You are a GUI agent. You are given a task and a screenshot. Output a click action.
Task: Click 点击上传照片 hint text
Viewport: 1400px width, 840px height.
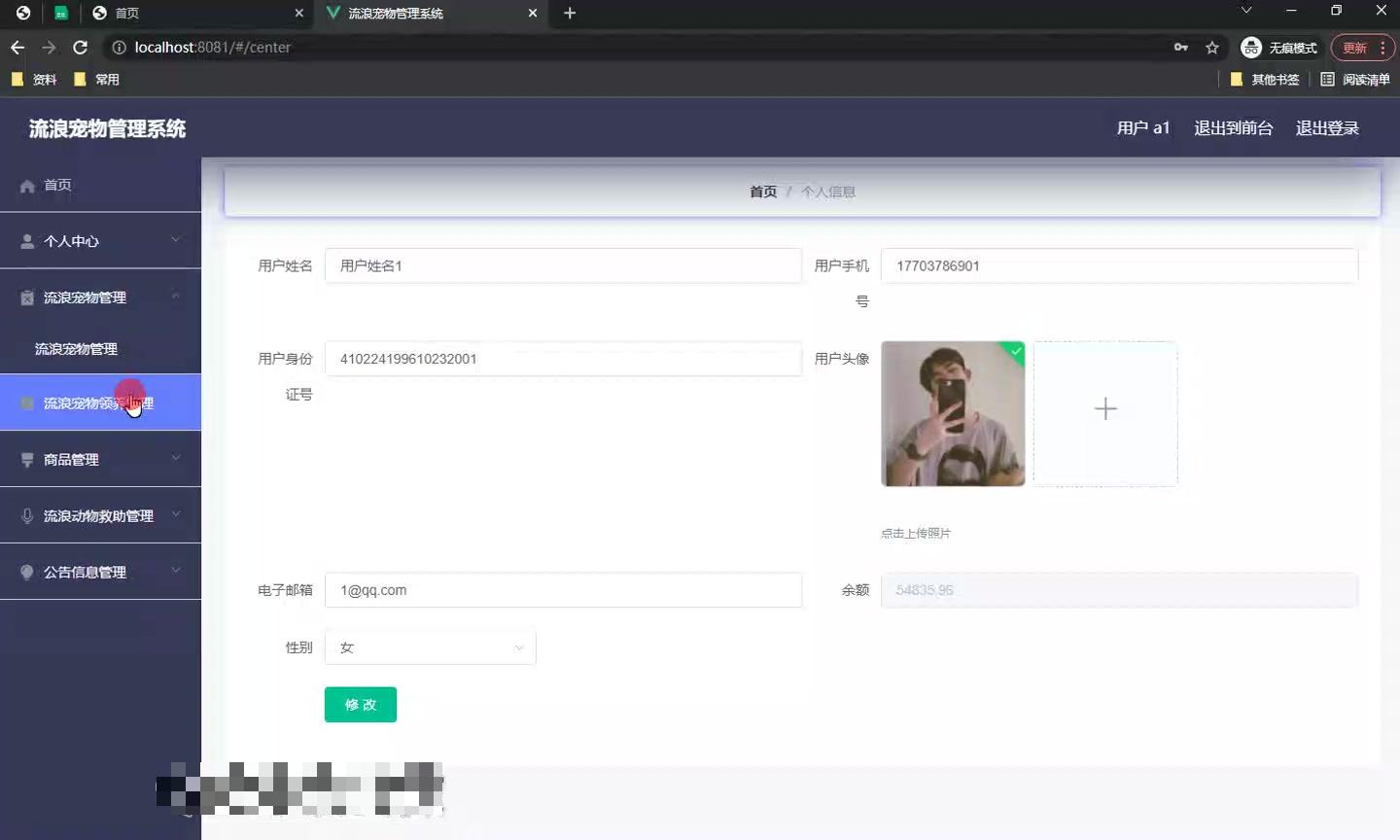coord(916,533)
